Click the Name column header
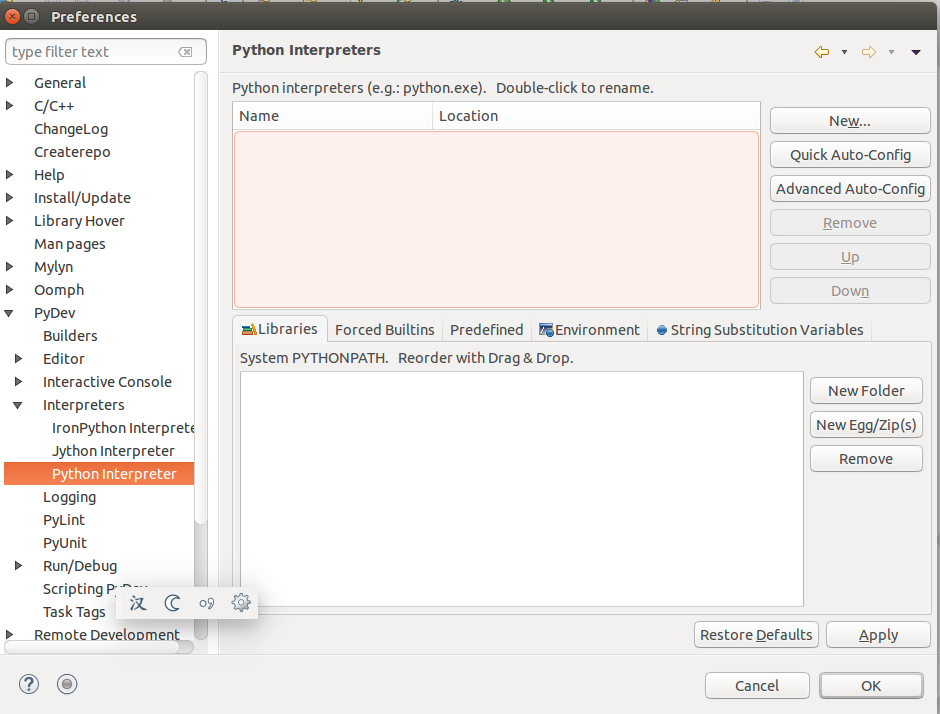Viewport: 940px width, 714px height. point(333,116)
